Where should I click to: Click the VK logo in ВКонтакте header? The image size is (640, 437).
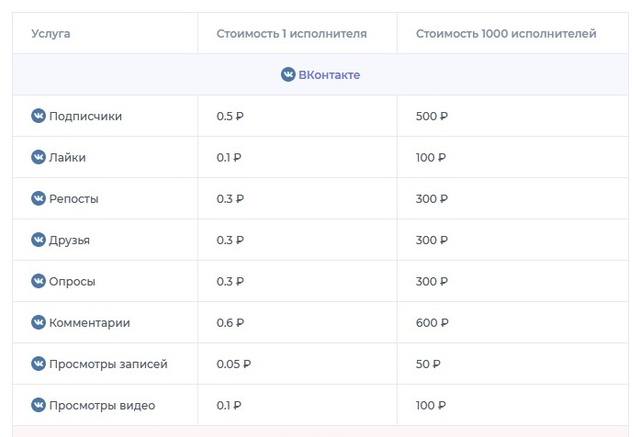(288, 75)
